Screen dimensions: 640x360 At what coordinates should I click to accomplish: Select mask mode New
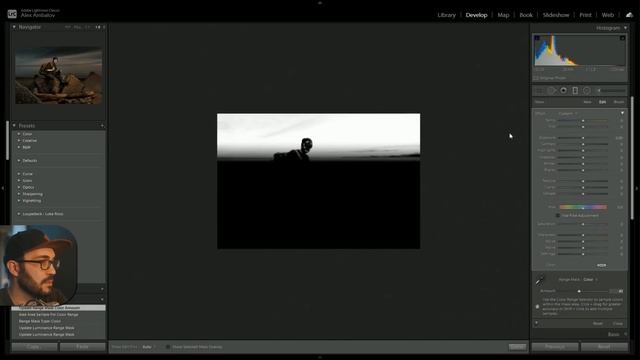587,102
